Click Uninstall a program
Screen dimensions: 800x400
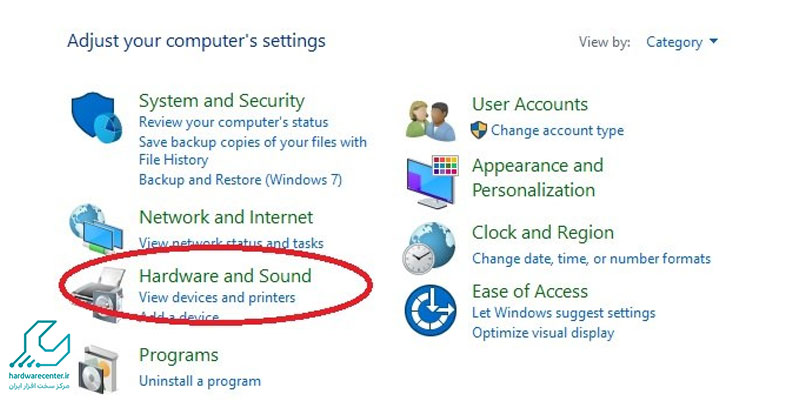click(199, 381)
